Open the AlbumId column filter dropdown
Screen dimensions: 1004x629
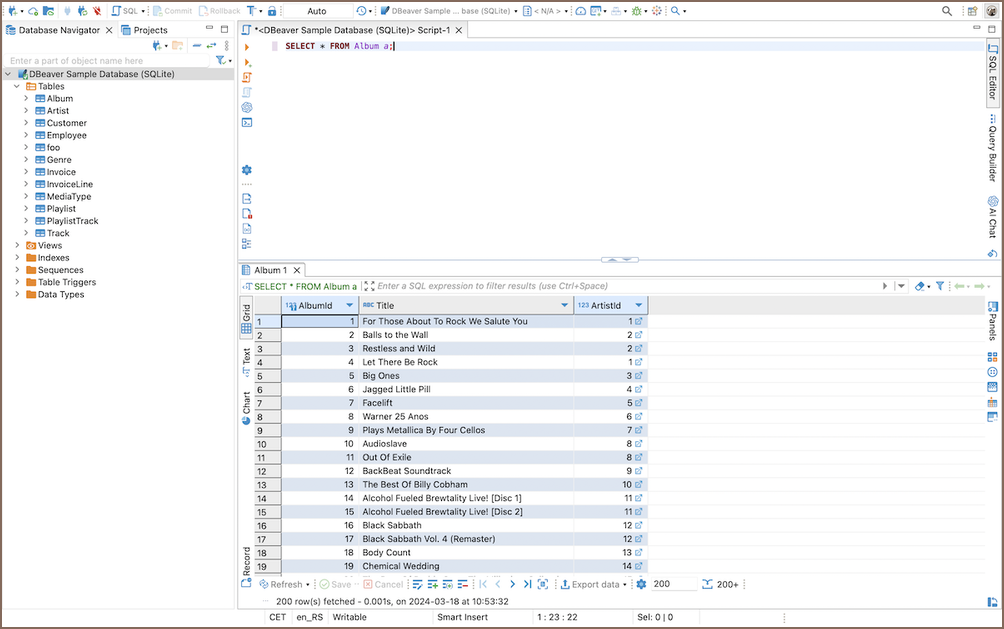pyautogui.click(x=349, y=305)
